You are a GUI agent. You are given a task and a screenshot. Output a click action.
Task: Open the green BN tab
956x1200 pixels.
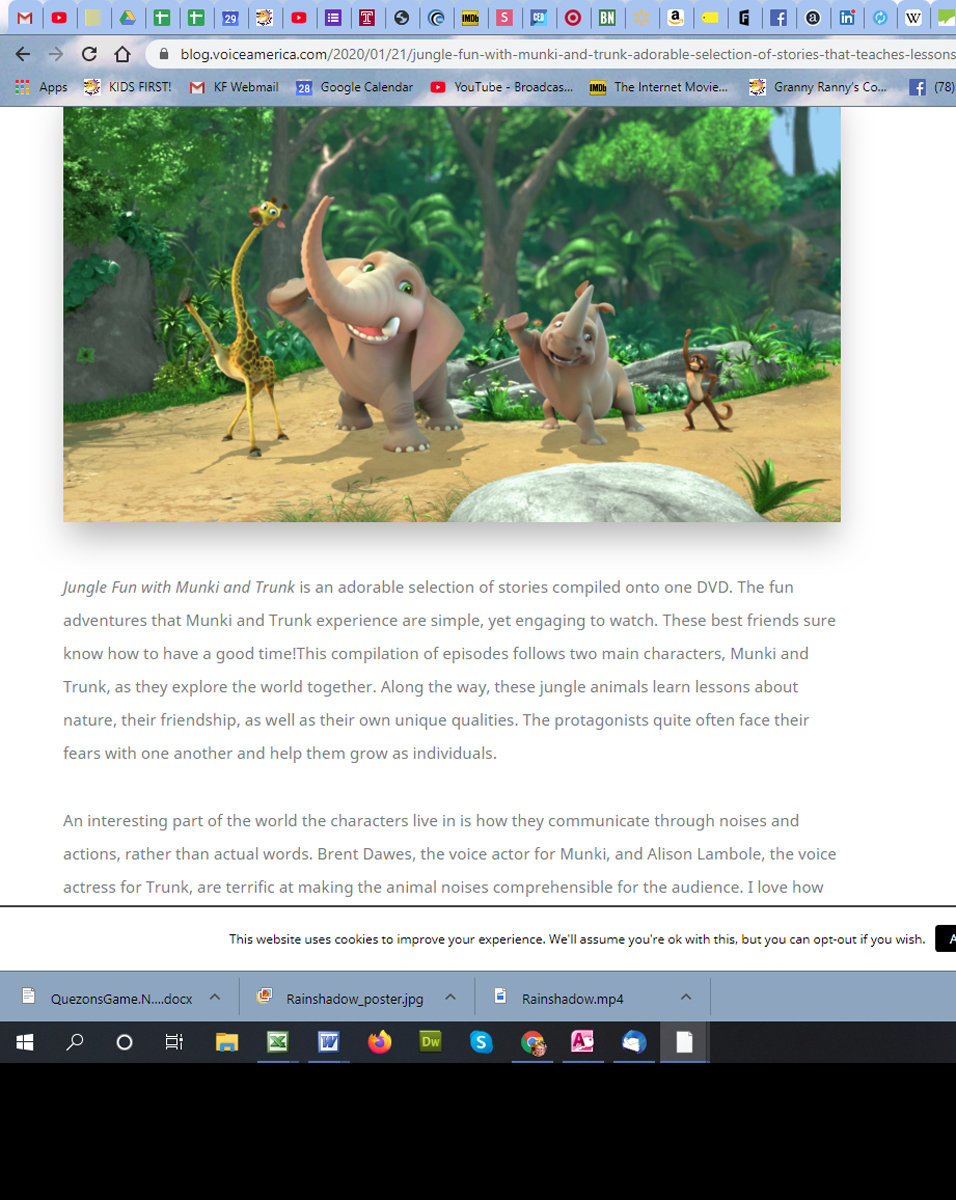[606, 17]
